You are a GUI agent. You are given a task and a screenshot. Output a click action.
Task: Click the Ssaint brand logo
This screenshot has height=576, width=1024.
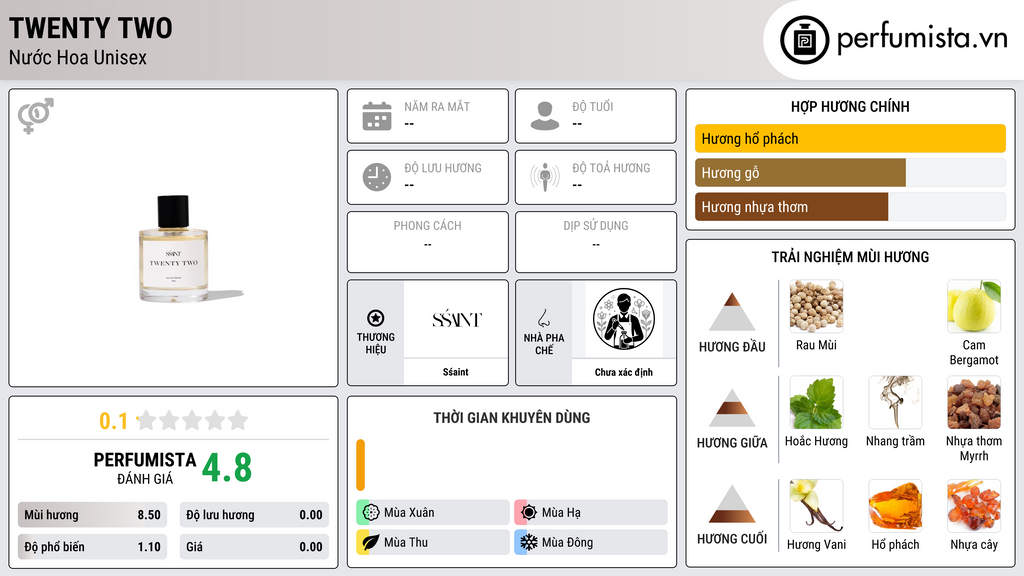(x=456, y=319)
